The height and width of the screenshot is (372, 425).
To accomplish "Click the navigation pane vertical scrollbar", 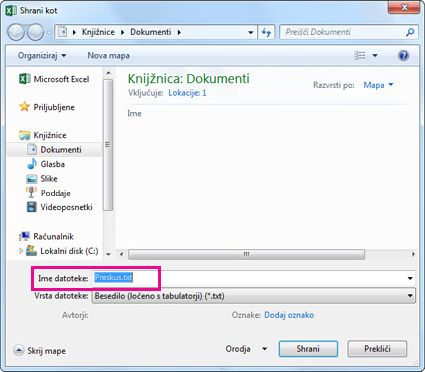I will click(108, 145).
